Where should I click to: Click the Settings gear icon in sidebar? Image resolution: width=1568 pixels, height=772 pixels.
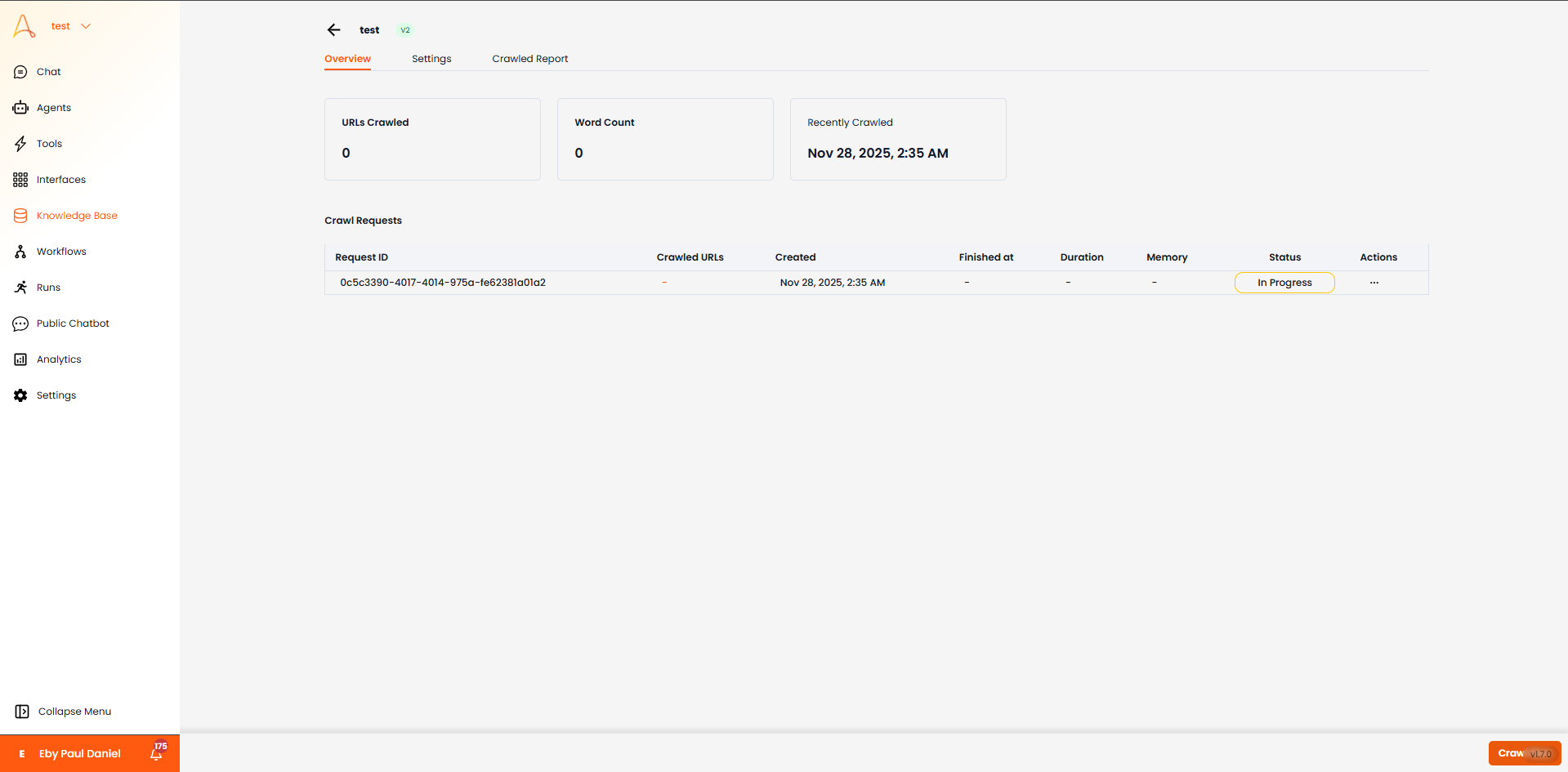click(x=20, y=395)
